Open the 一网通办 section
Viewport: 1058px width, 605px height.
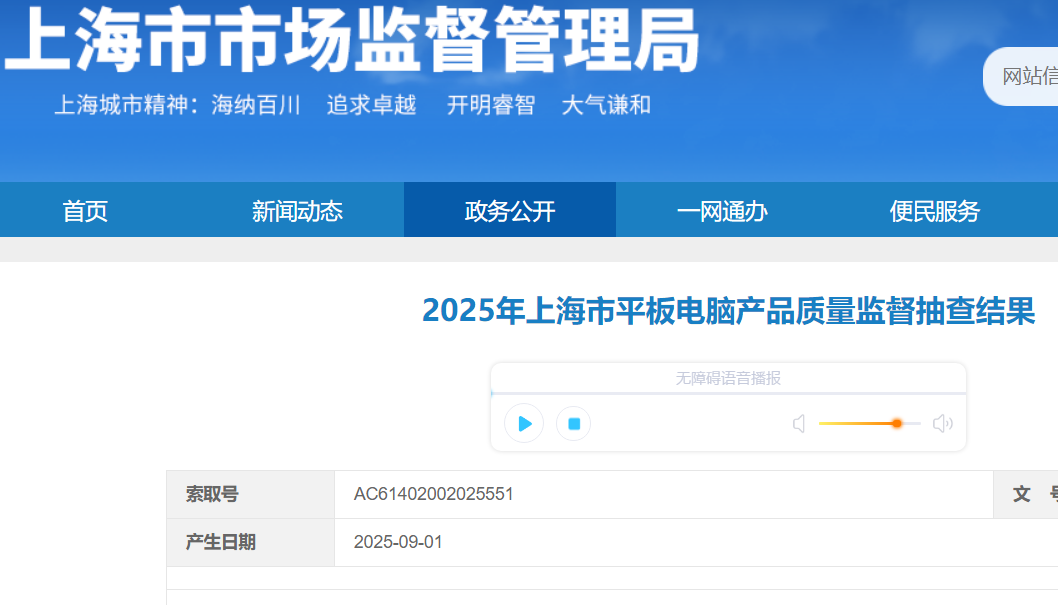coord(722,211)
